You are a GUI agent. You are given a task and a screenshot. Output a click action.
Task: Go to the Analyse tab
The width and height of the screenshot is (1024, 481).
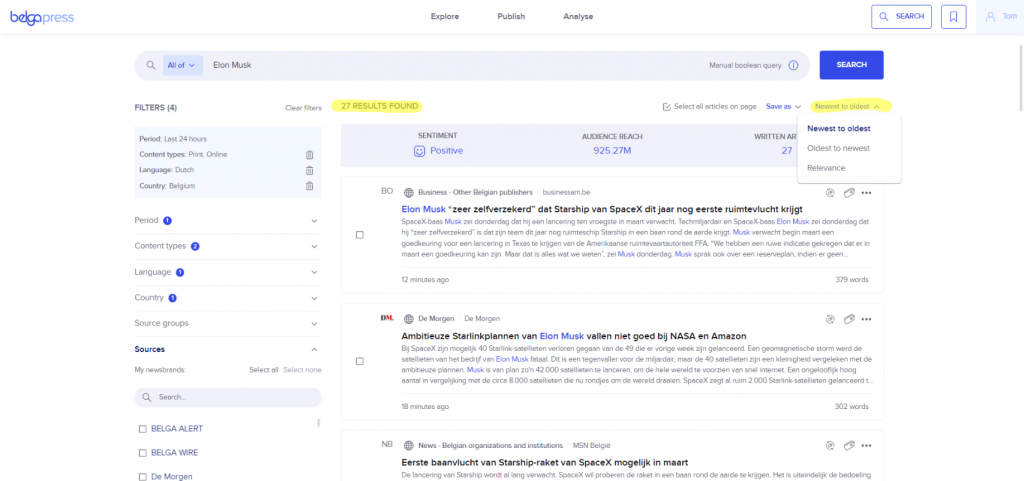(578, 16)
